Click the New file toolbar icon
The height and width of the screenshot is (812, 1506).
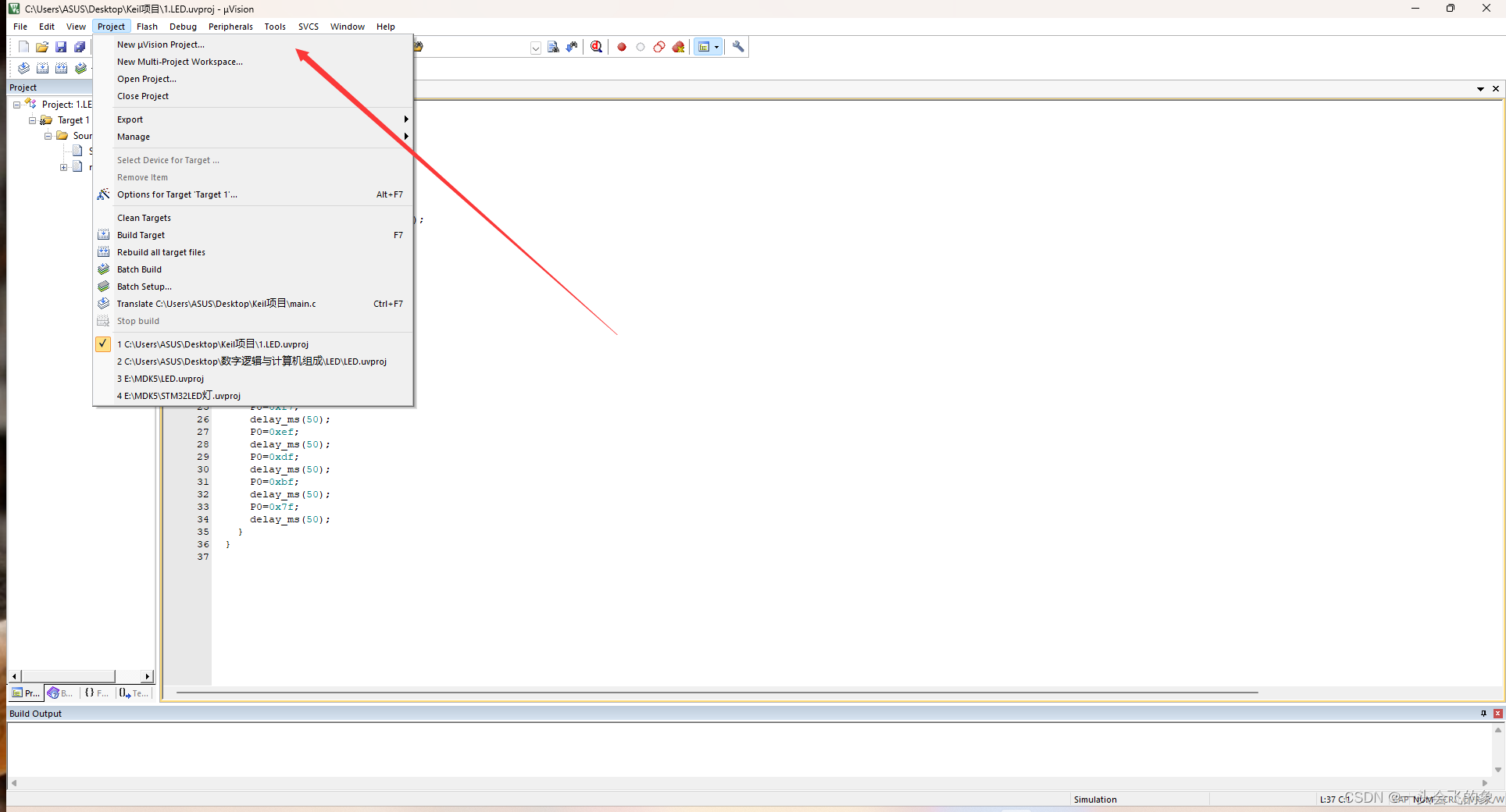23,47
